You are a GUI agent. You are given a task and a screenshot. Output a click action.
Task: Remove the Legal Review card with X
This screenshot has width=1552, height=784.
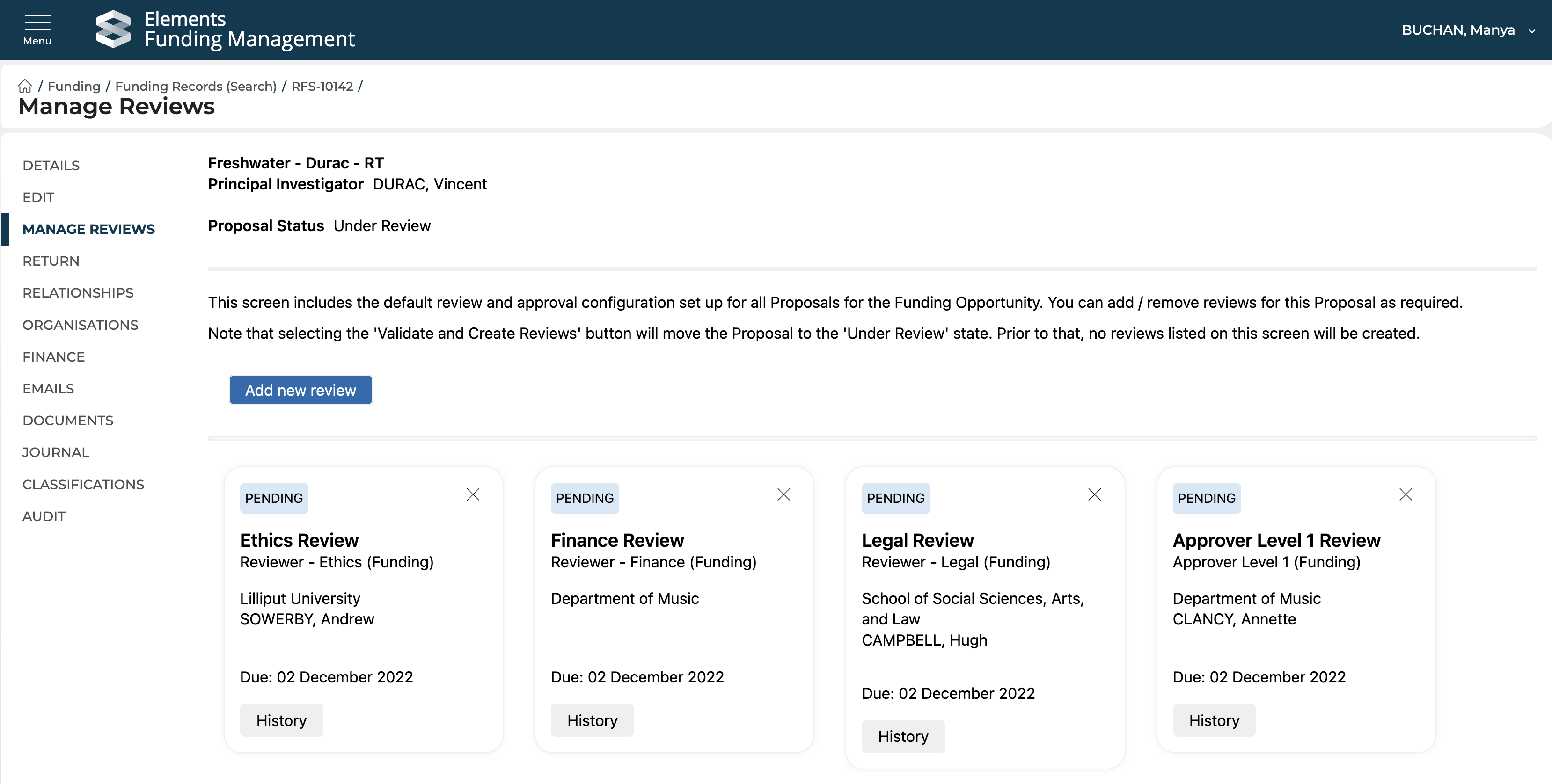pos(1094,494)
